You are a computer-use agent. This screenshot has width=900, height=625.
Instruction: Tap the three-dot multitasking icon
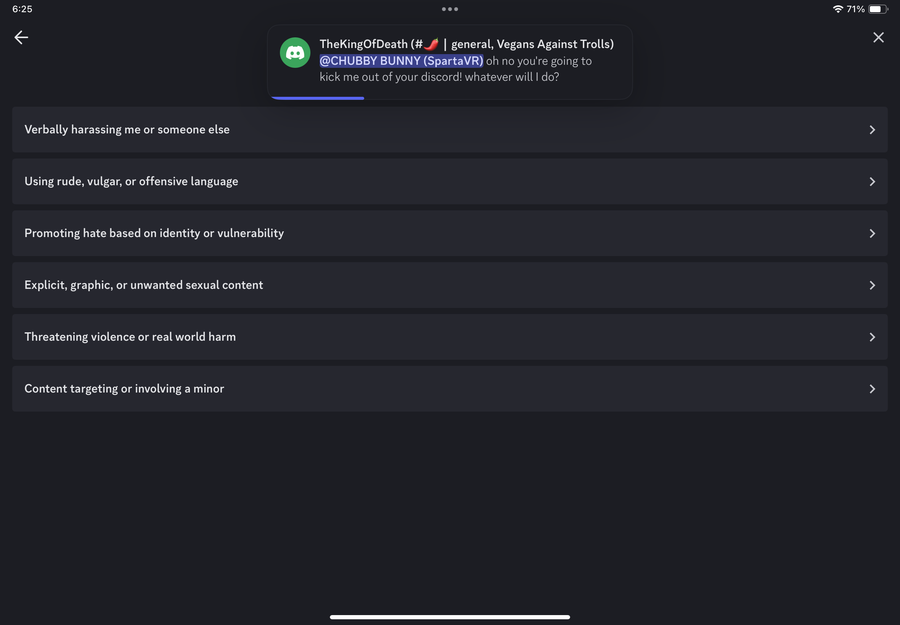[450, 9]
